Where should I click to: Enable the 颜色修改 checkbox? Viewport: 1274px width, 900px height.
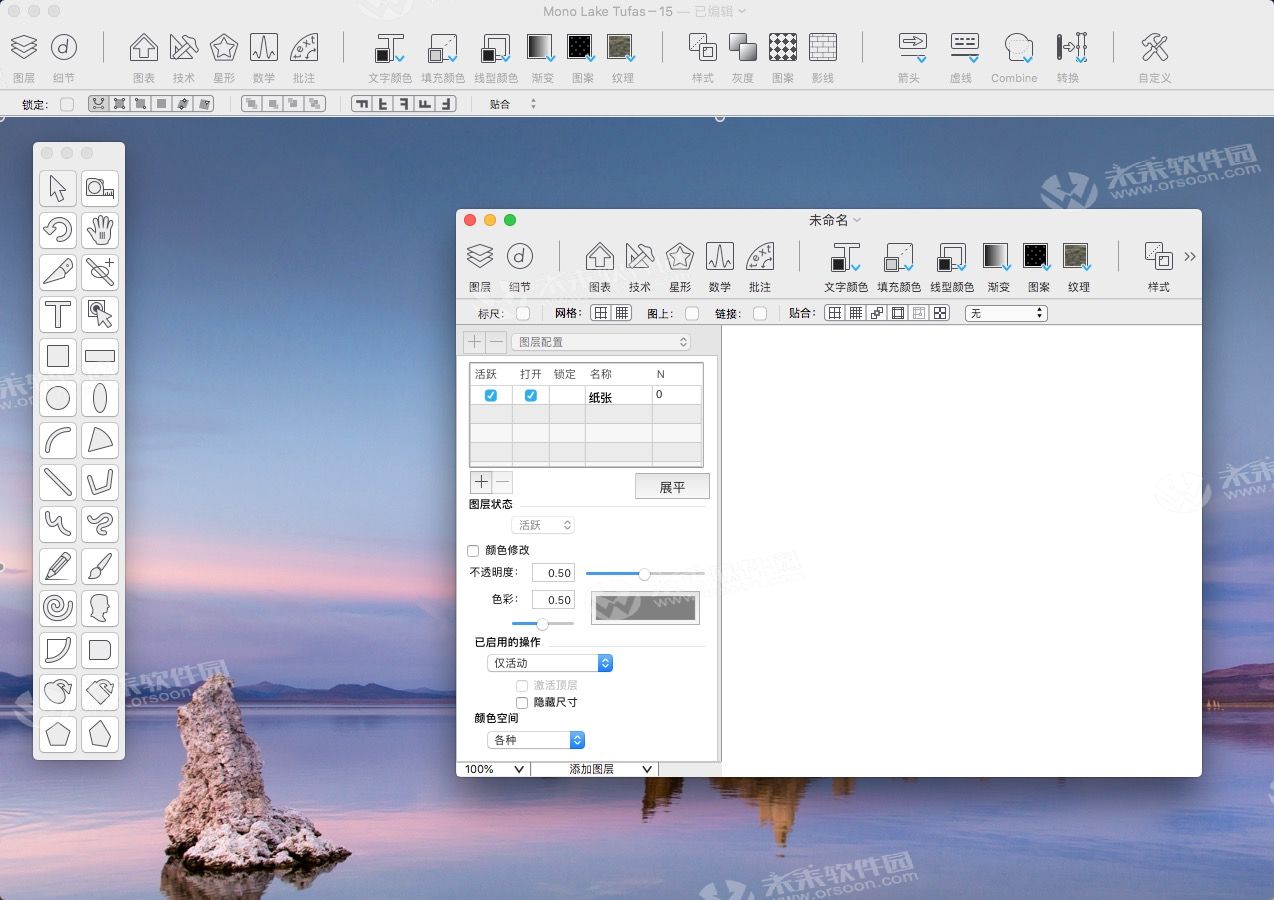pos(472,550)
